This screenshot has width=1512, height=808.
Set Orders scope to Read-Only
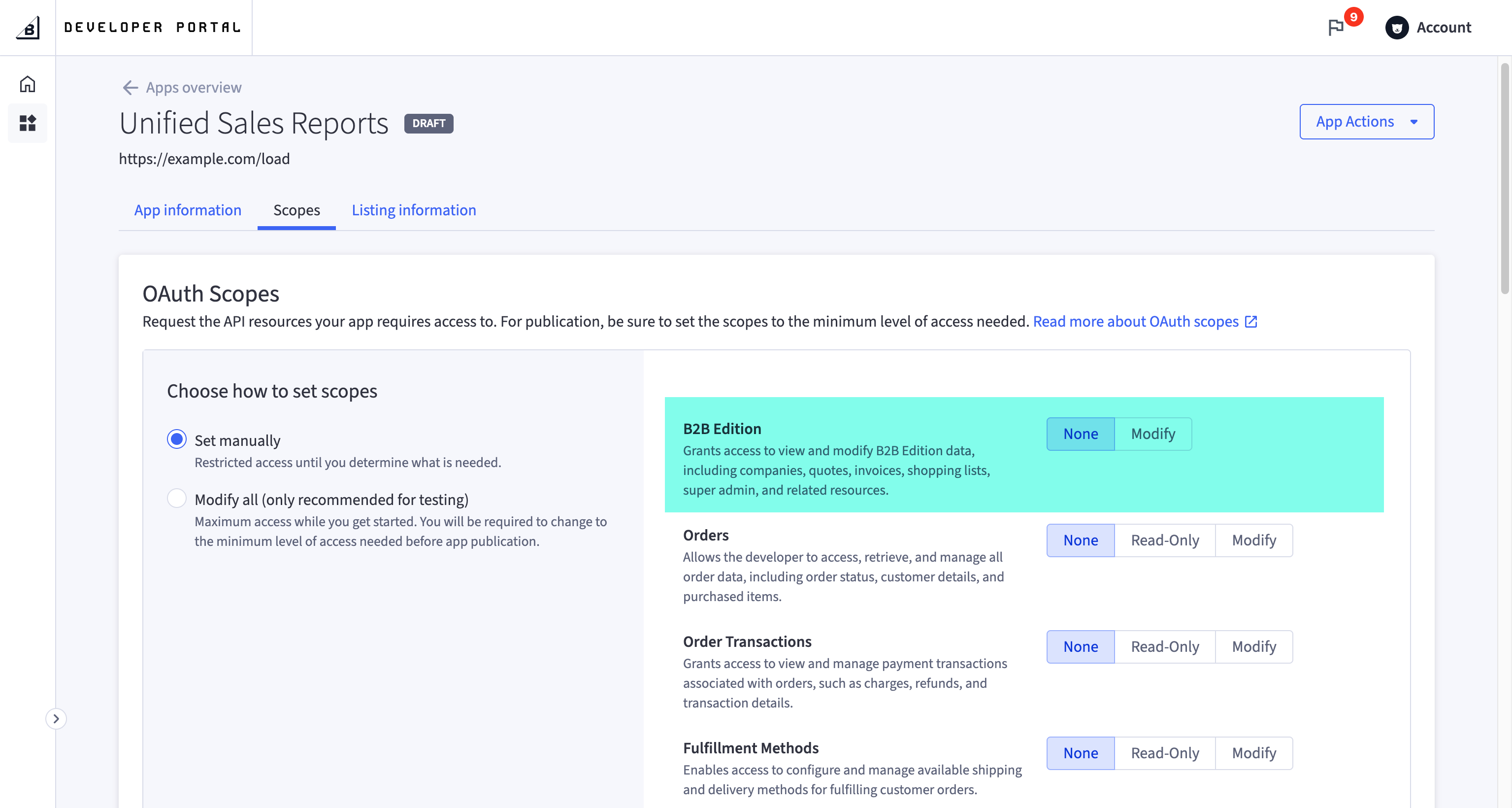click(x=1164, y=540)
